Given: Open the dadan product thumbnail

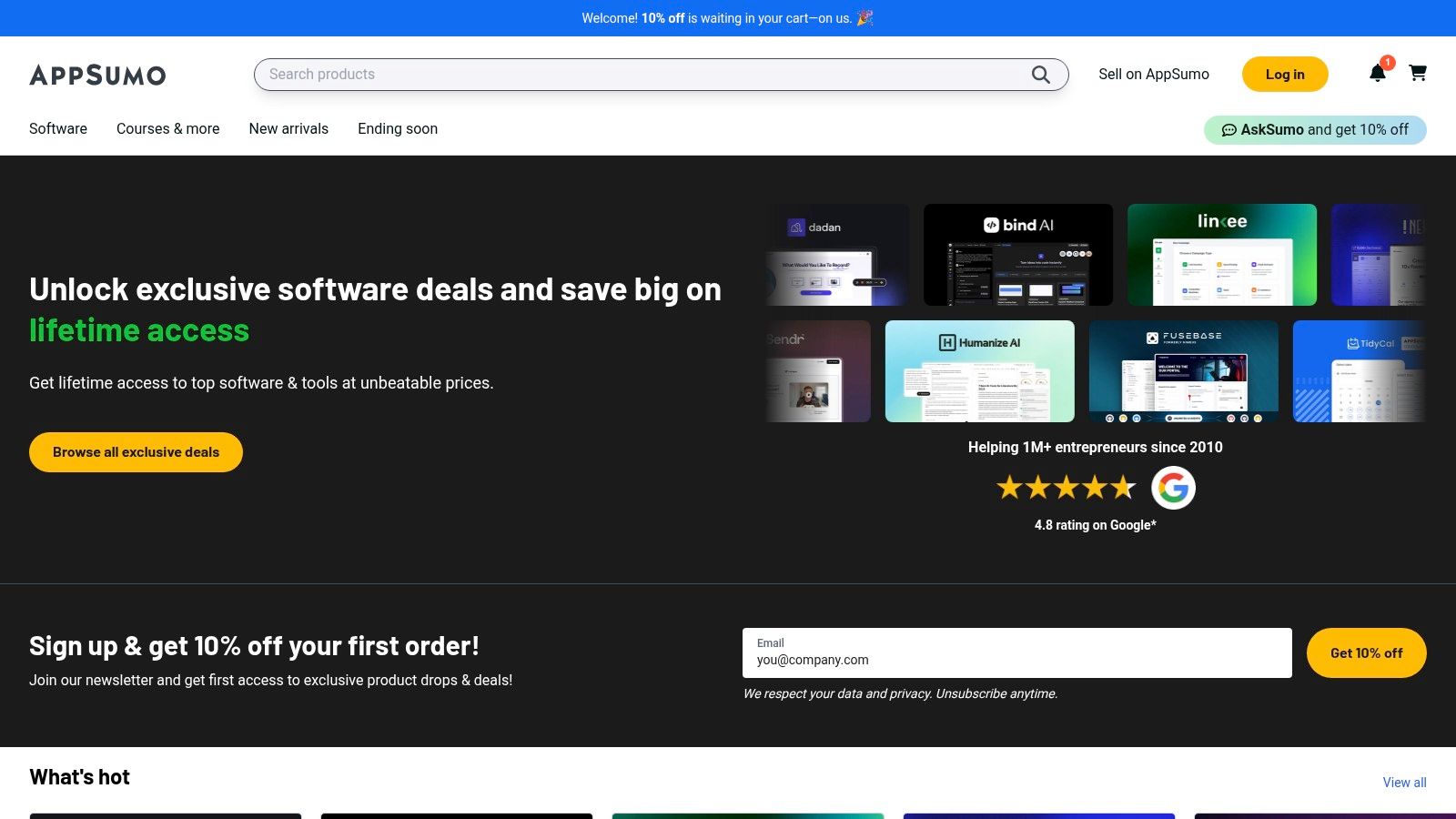Looking at the screenshot, I should [837, 255].
